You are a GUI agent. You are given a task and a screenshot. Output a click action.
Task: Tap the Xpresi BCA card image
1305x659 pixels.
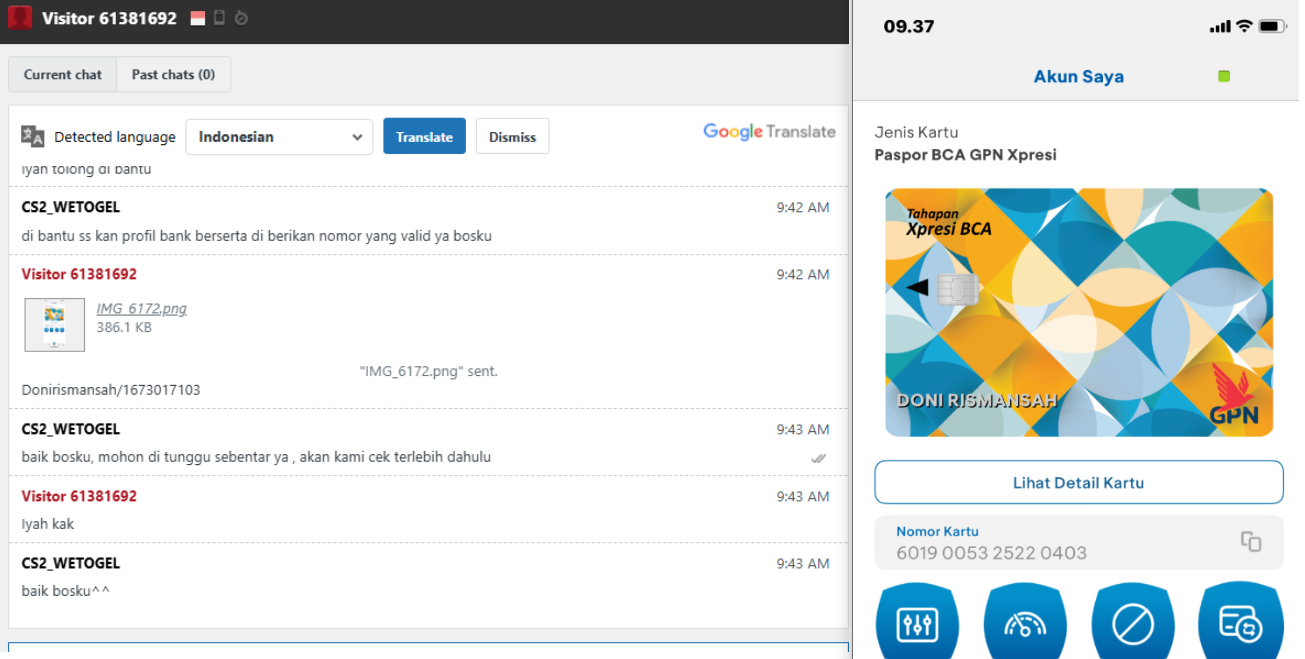click(x=1079, y=312)
